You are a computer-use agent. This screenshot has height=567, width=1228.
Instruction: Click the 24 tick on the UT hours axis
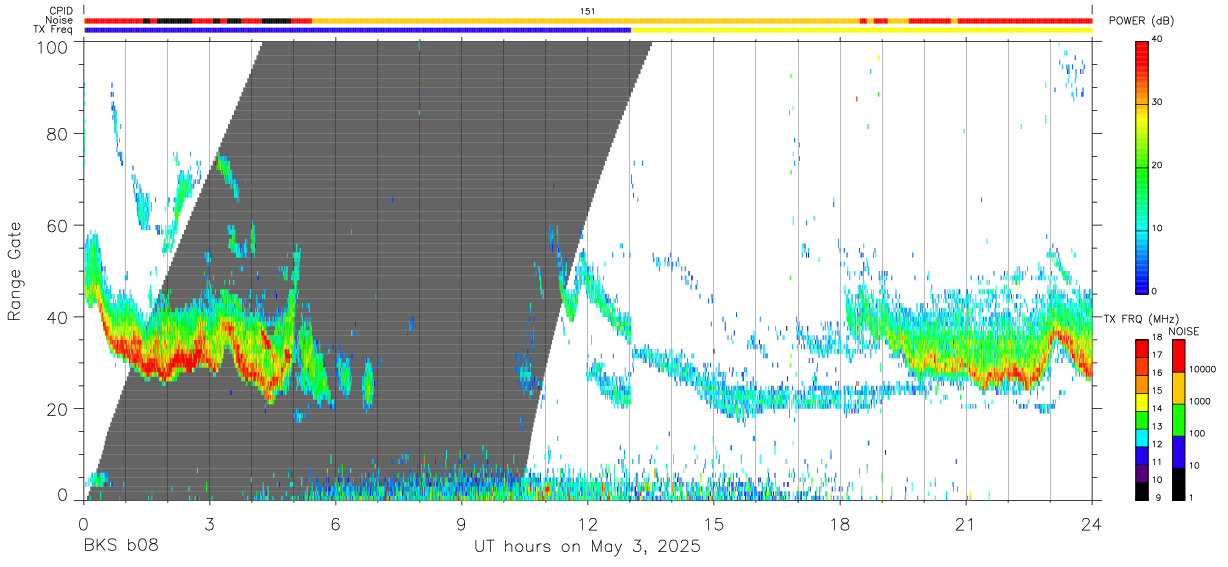[1092, 523]
